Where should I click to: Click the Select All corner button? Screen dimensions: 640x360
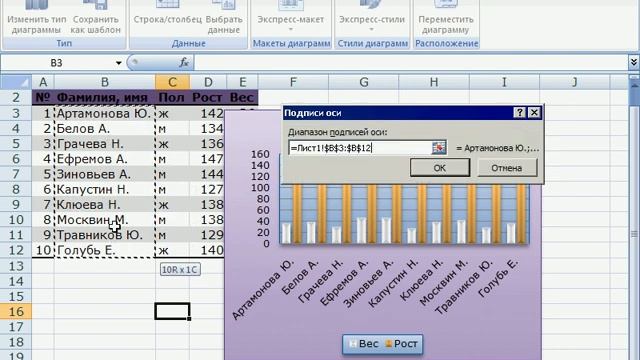point(16,82)
